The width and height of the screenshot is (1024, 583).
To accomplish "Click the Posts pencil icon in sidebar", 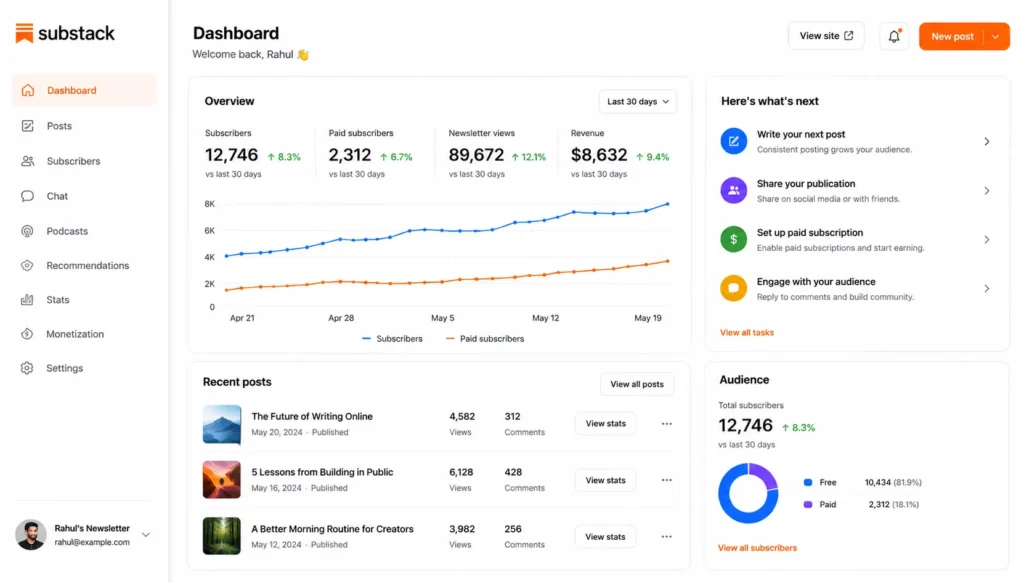I will [x=27, y=125].
